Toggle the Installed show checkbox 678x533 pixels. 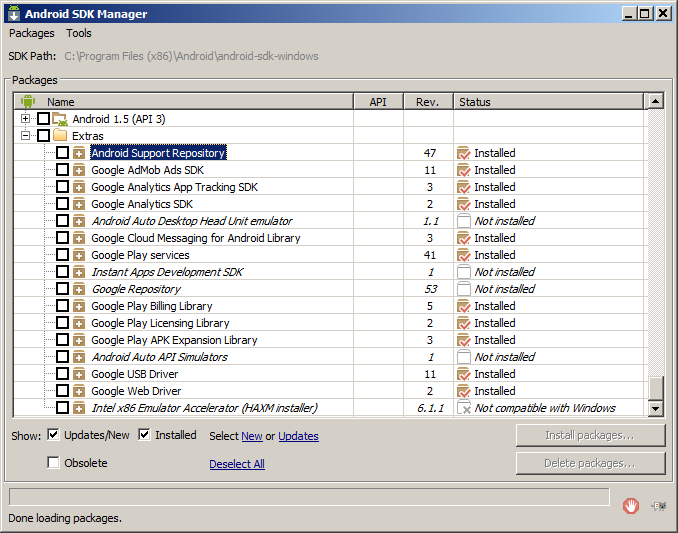point(144,434)
